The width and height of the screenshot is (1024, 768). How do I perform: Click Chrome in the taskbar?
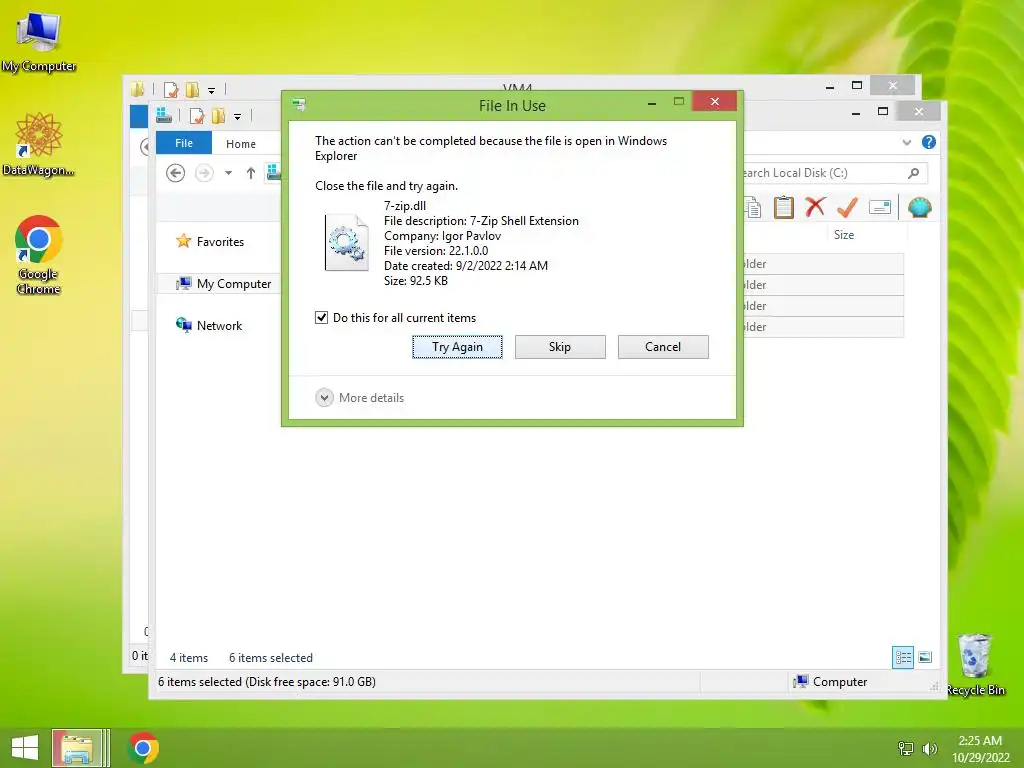[x=143, y=748]
